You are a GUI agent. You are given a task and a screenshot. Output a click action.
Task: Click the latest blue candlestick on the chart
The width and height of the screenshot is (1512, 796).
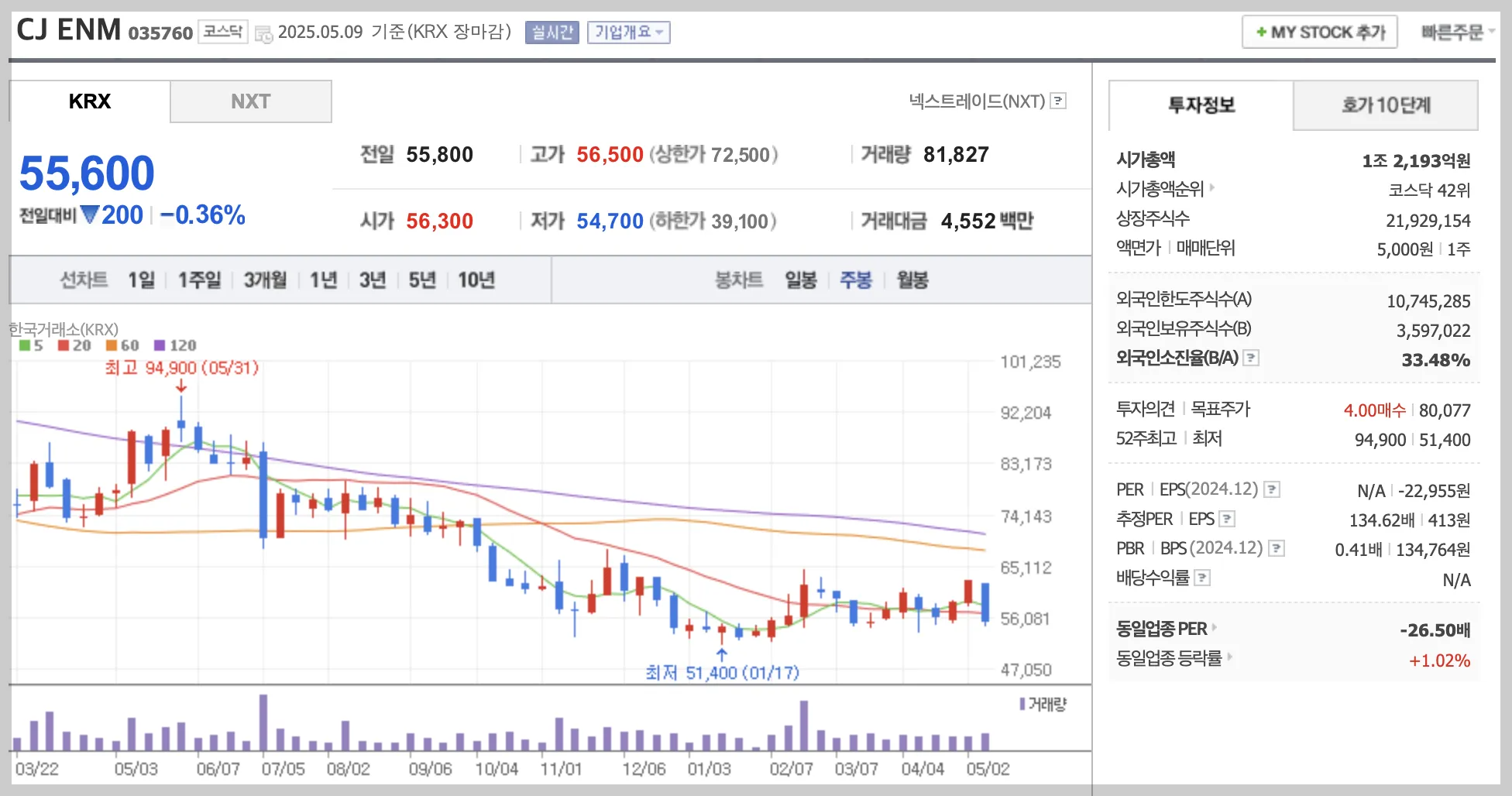pos(985,602)
